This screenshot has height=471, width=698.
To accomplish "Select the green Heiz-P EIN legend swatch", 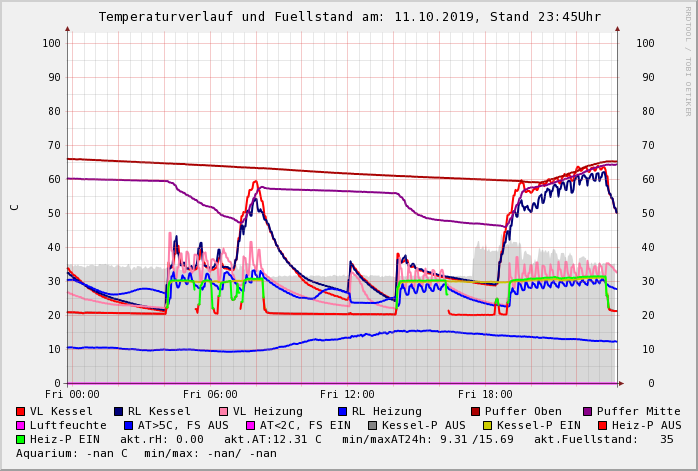I will point(21,439).
